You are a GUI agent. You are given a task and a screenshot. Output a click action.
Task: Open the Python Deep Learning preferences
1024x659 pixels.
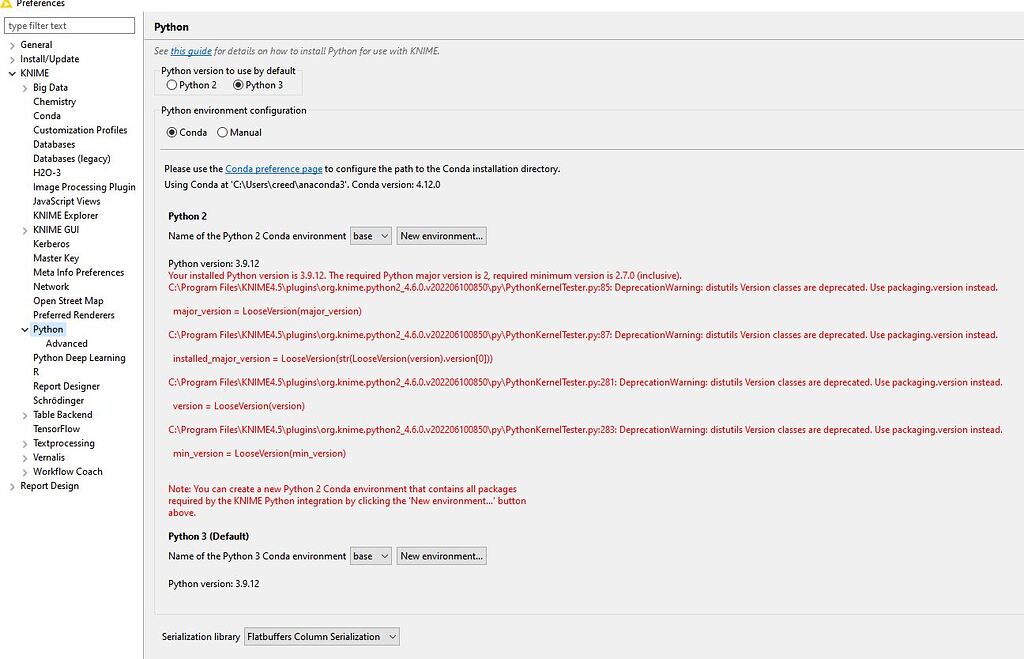coord(79,357)
